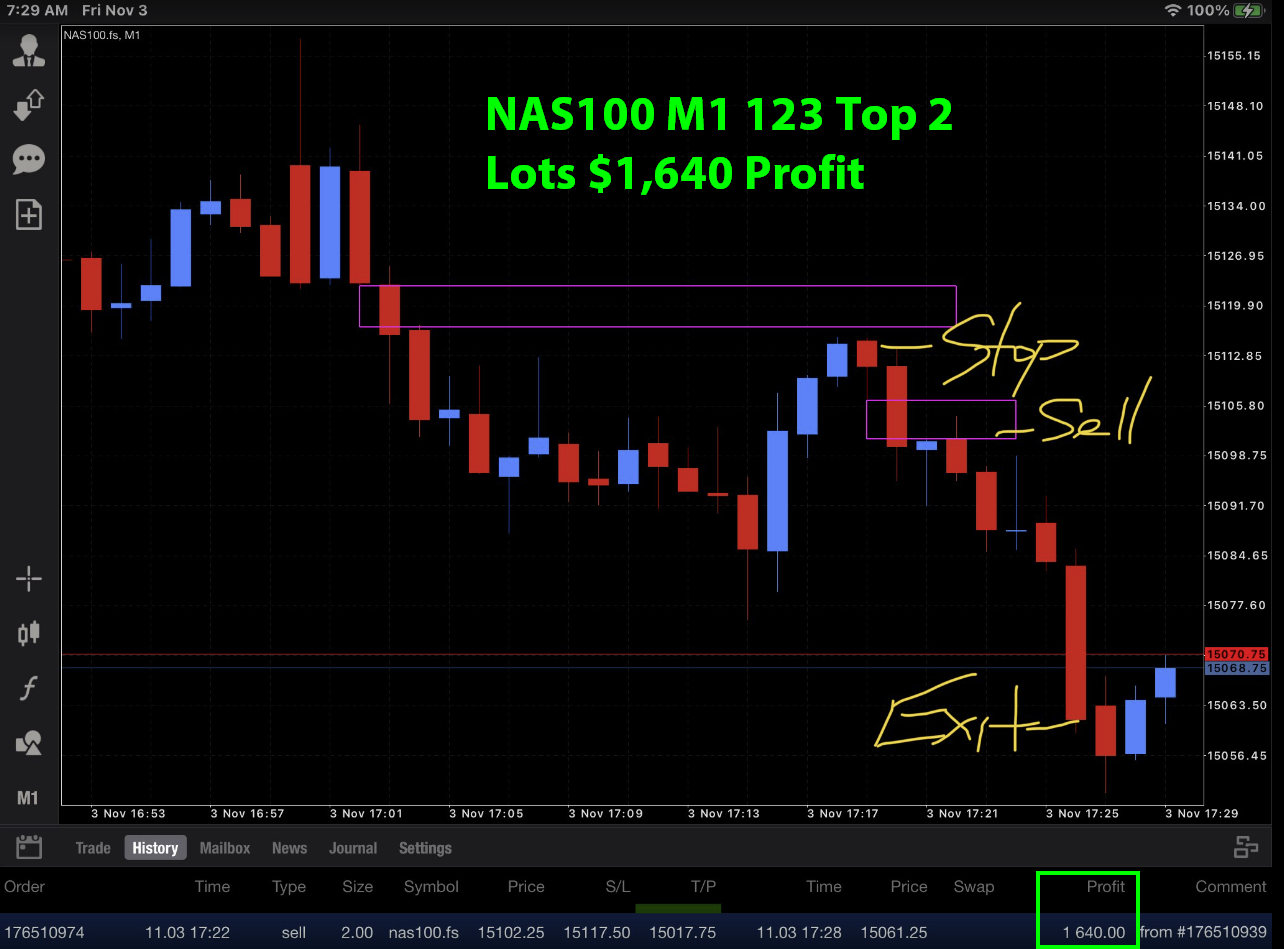
Task: Sort history by Order column header
Action: (x=25, y=886)
